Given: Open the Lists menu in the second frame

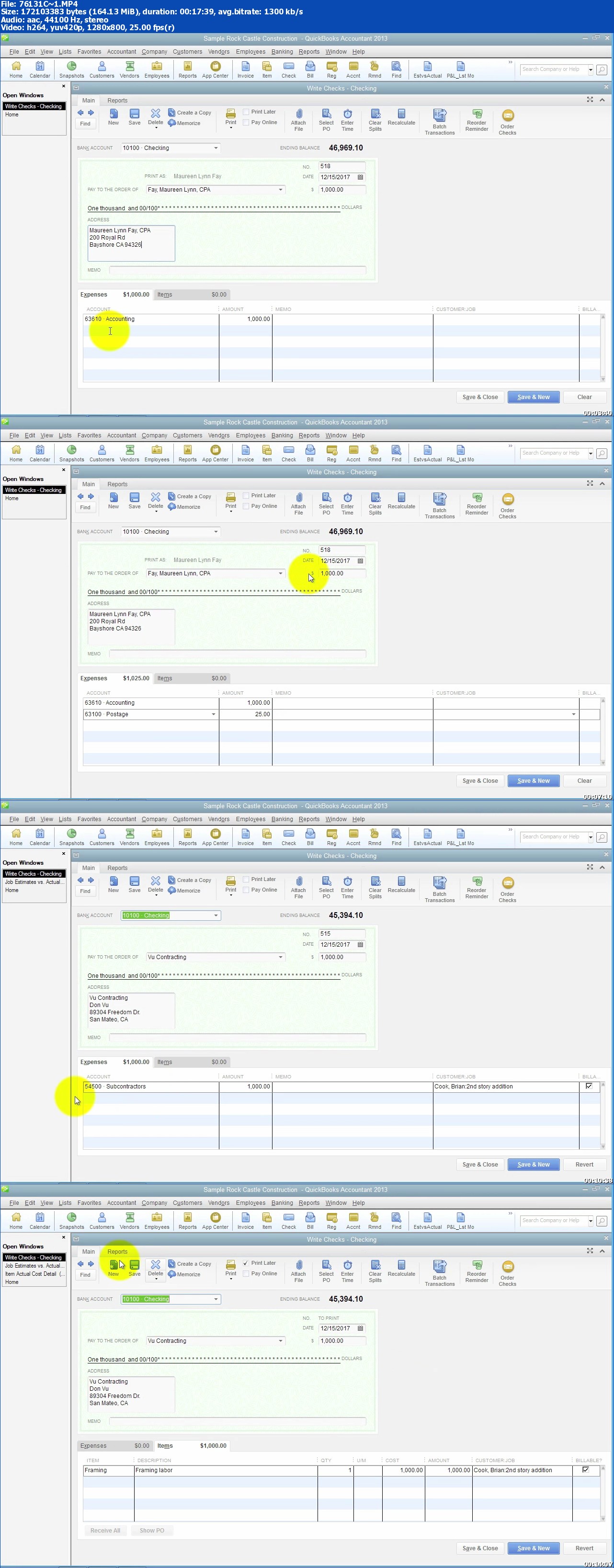Looking at the screenshot, I should point(65,435).
